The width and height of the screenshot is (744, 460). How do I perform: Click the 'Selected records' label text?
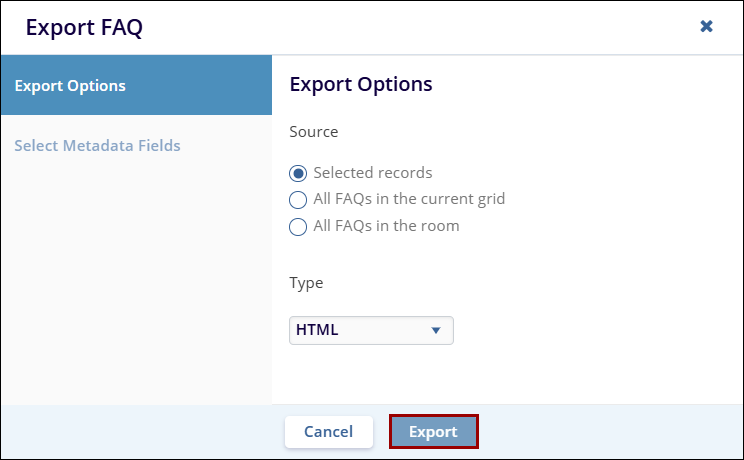(x=373, y=173)
